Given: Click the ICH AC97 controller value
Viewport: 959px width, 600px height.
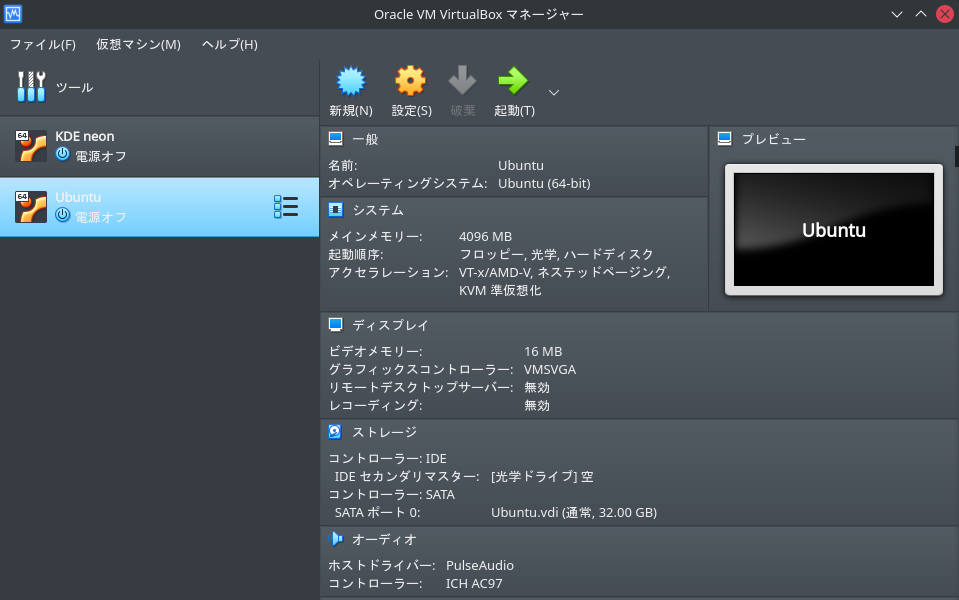Looking at the screenshot, I should tap(474, 583).
